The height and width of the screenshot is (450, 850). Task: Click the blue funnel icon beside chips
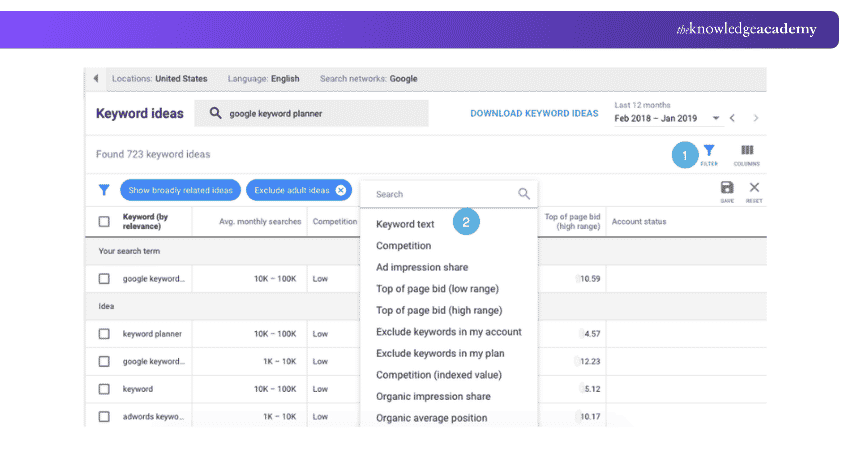pos(104,190)
